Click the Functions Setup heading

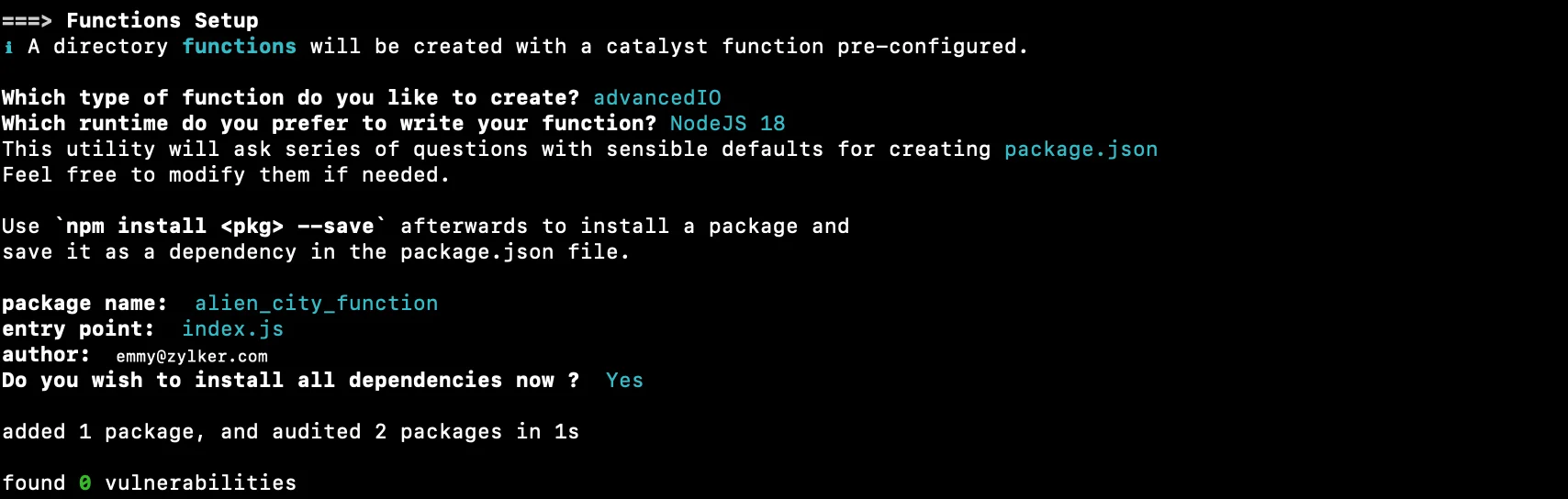[x=162, y=20]
